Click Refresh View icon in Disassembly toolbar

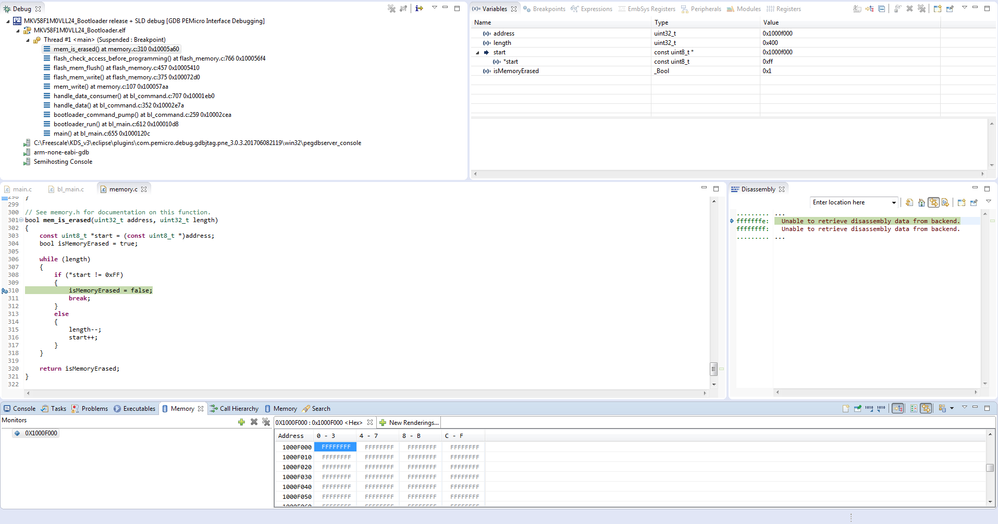tap(910, 202)
